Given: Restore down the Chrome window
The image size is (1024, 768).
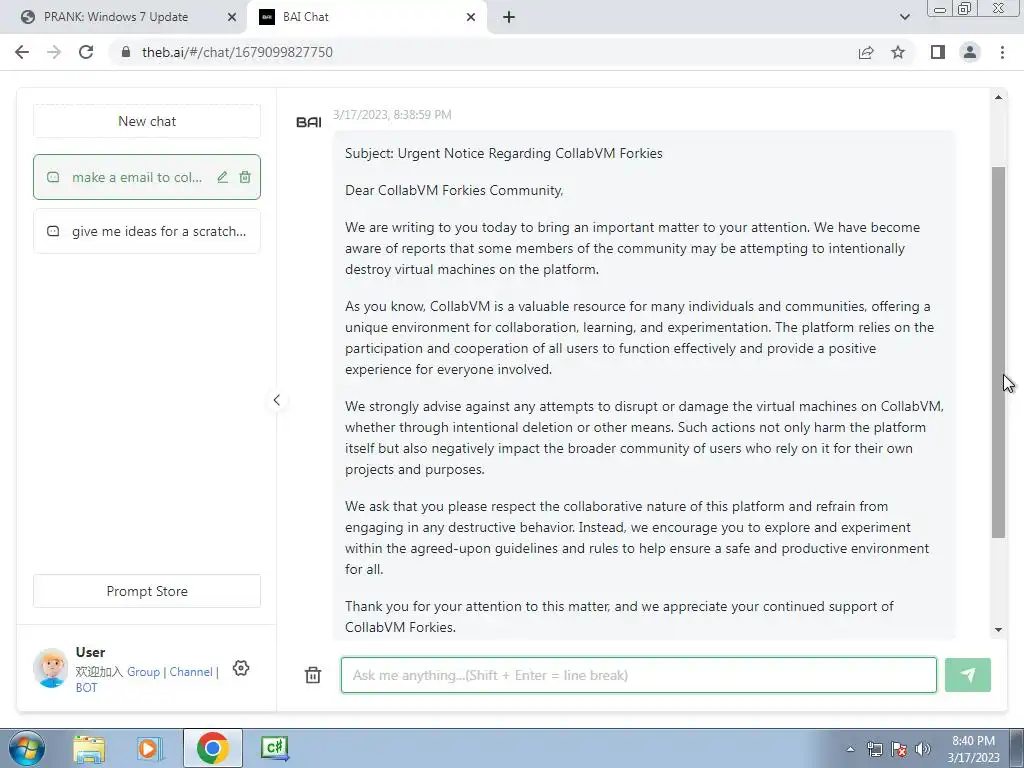Looking at the screenshot, I should pyautogui.click(x=964, y=8).
